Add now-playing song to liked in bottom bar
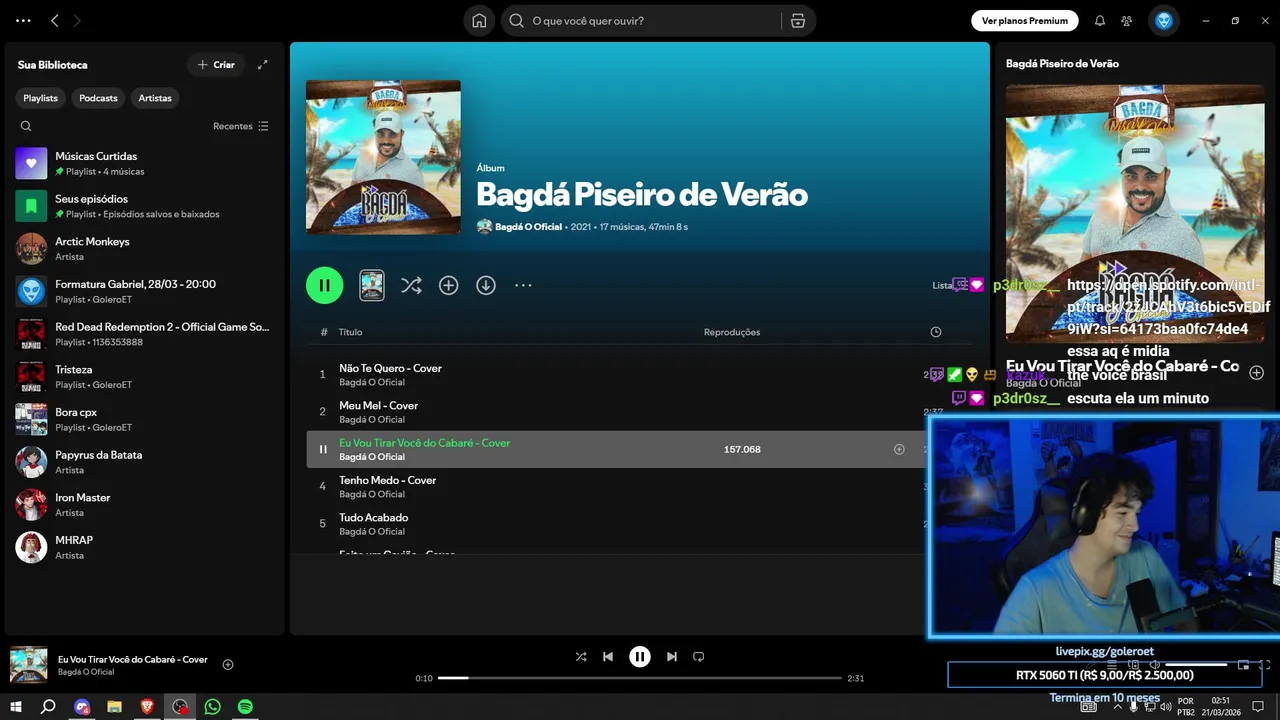 click(228, 665)
